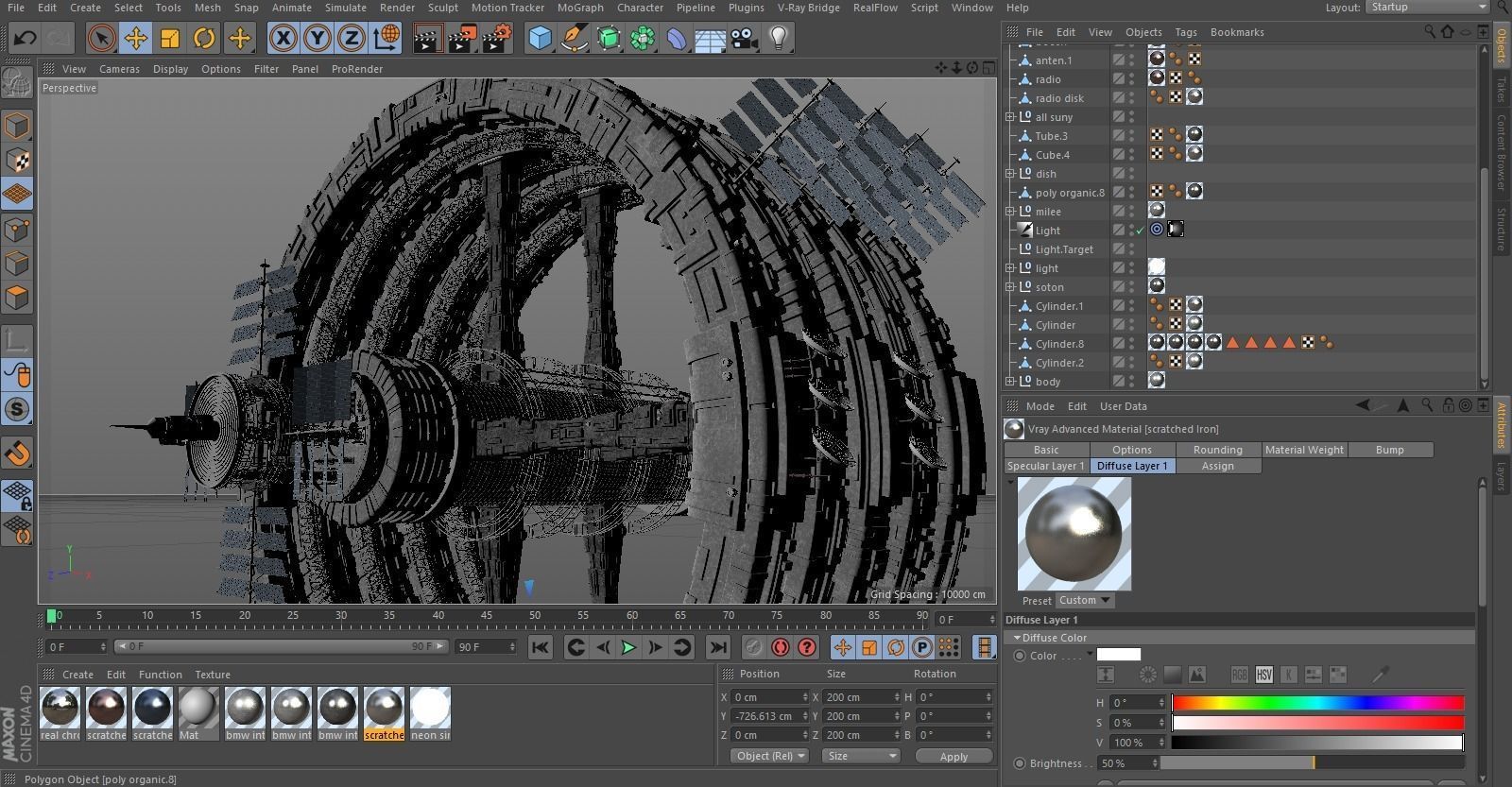
Task: Open the MoGraph menu
Action: tap(580, 8)
